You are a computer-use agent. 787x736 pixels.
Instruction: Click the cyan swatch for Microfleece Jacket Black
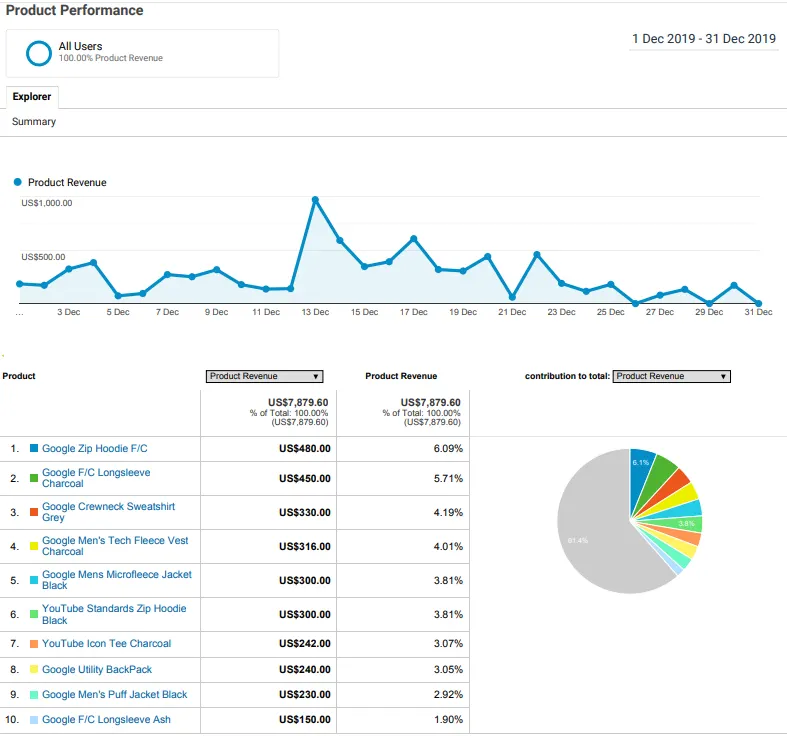pos(34,580)
